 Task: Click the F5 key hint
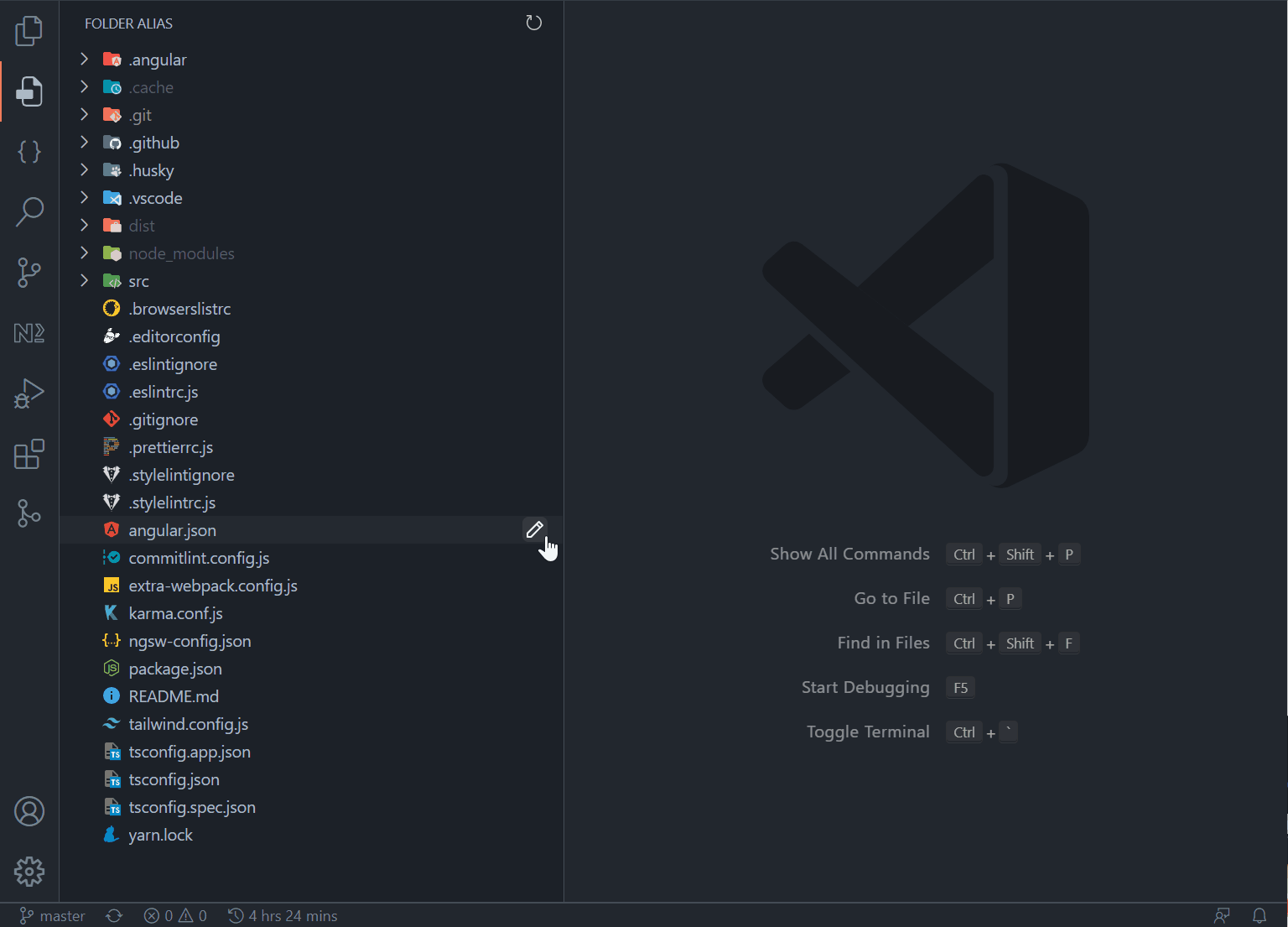960,688
